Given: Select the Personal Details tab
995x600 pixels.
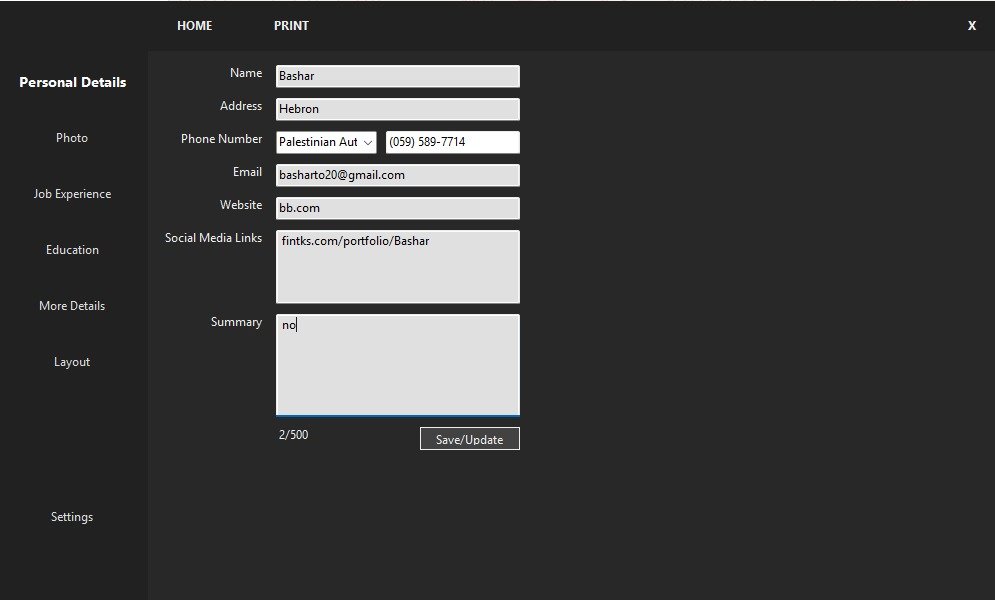Looking at the screenshot, I should [x=73, y=82].
